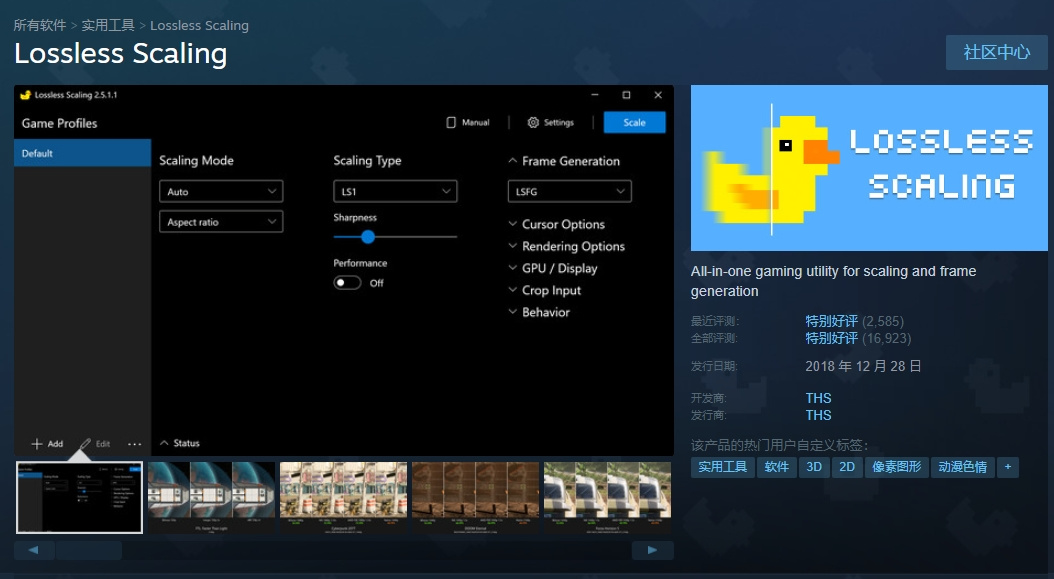
Task: Open the Scaling Mode Auto dropdown
Action: (x=221, y=192)
